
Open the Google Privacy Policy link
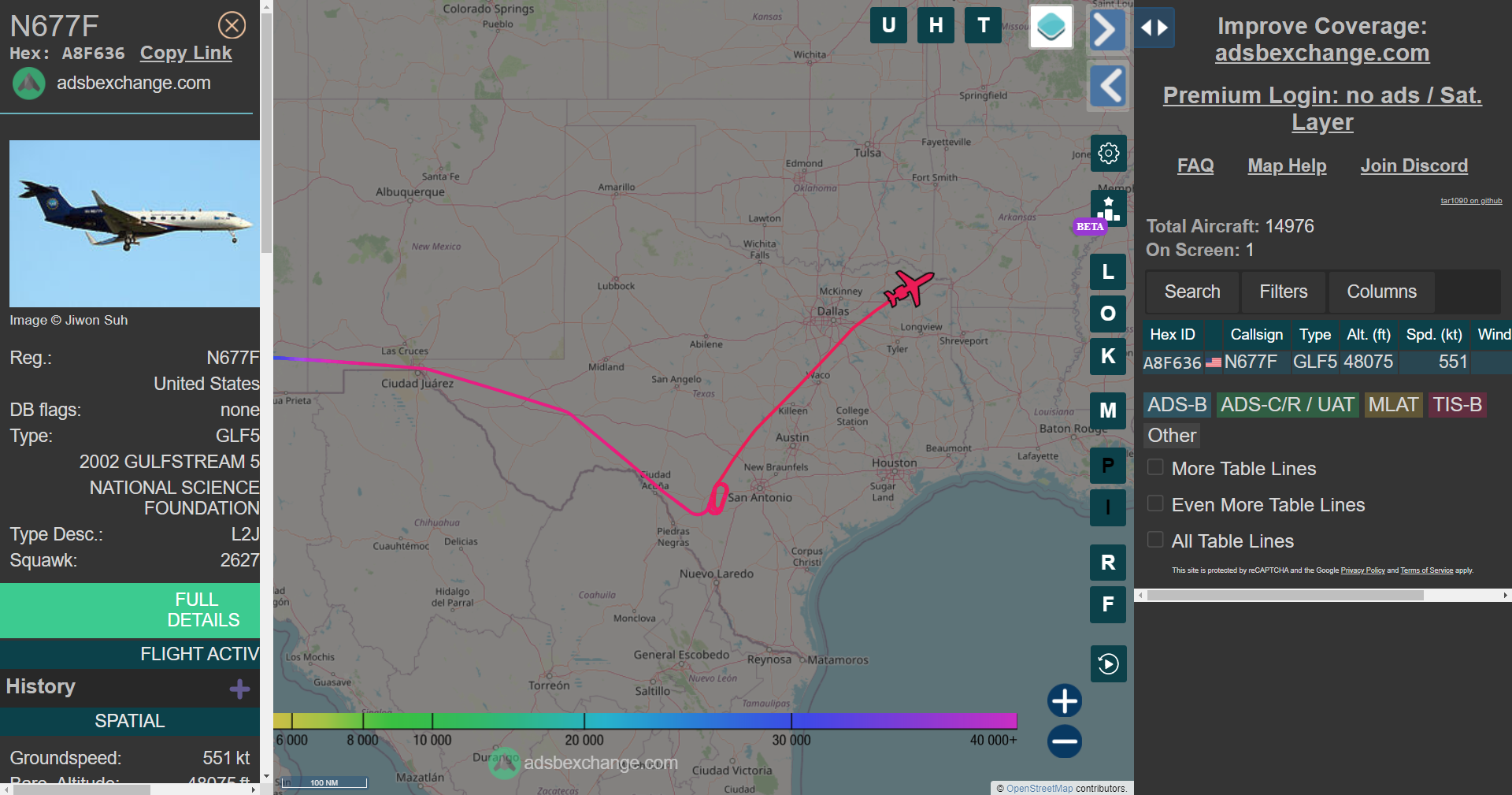click(x=1362, y=570)
